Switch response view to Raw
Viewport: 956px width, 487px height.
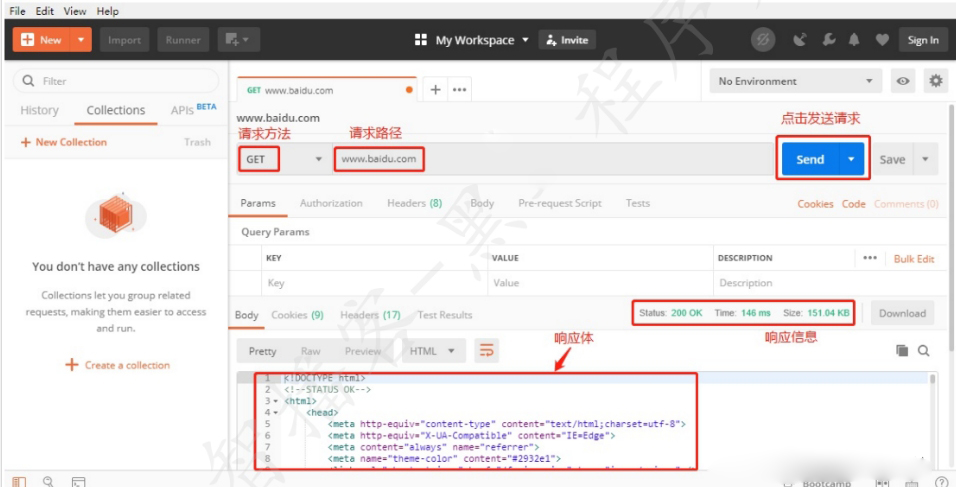(311, 351)
